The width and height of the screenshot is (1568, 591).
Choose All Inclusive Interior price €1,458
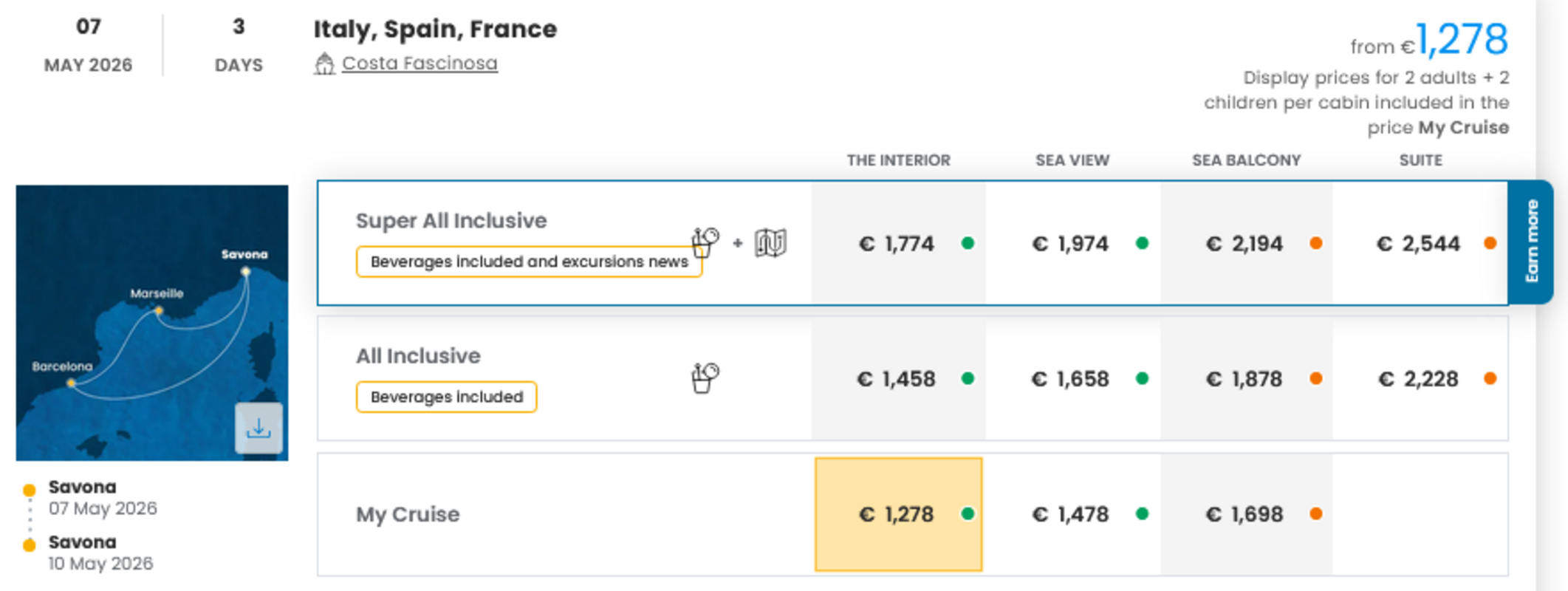(898, 379)
